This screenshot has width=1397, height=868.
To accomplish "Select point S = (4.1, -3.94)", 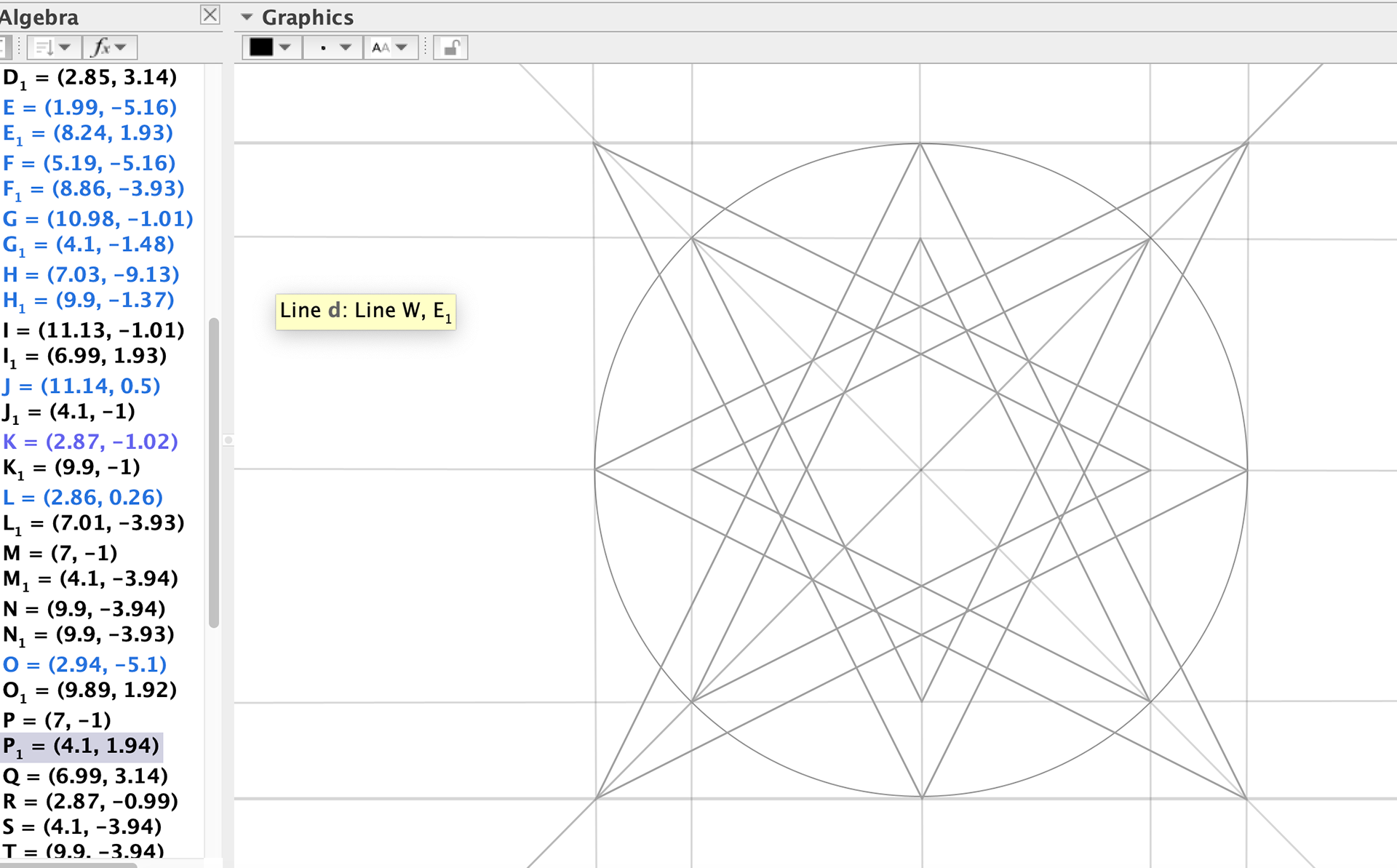I will point(82,827).
